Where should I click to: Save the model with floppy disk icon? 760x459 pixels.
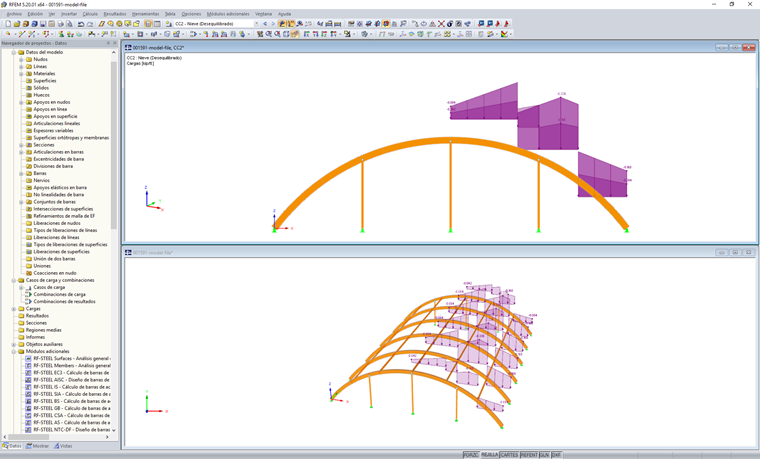coord(43,24)
